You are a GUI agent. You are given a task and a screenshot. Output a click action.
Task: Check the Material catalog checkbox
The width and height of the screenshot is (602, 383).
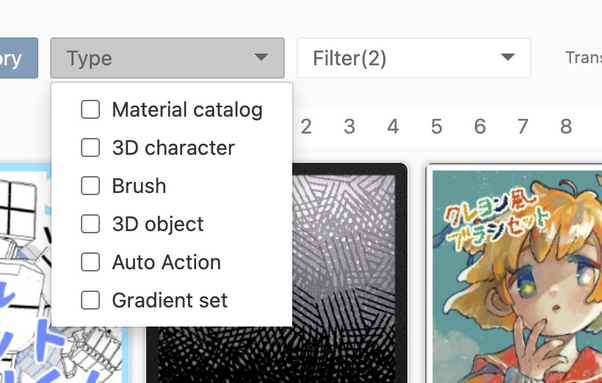click(x=91, y=109)
